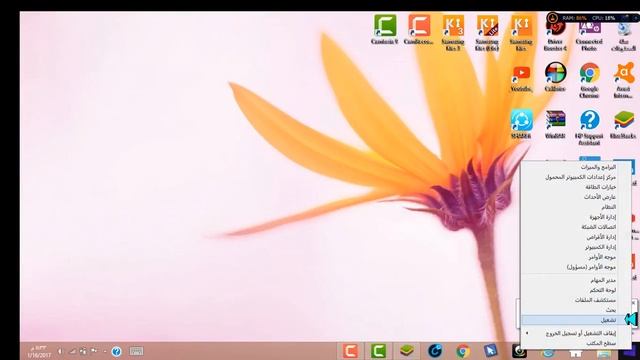This screenshot has height=360, width=640.
Task: Open the Samsung Kies 3 desktop icon
Action: pos(453,32)
